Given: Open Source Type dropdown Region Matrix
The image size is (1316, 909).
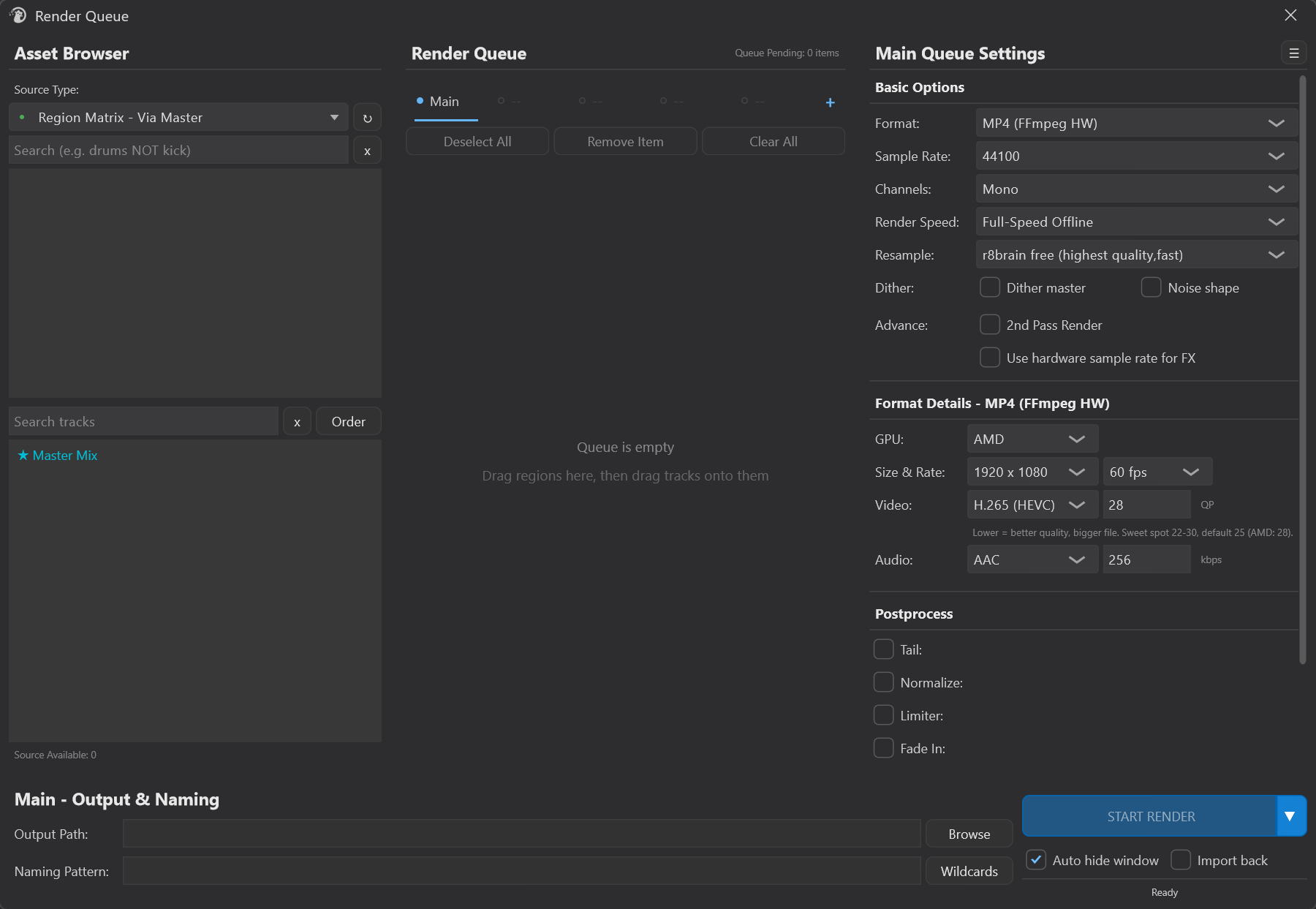Looking at the screenshot, I should coord(178,118).
